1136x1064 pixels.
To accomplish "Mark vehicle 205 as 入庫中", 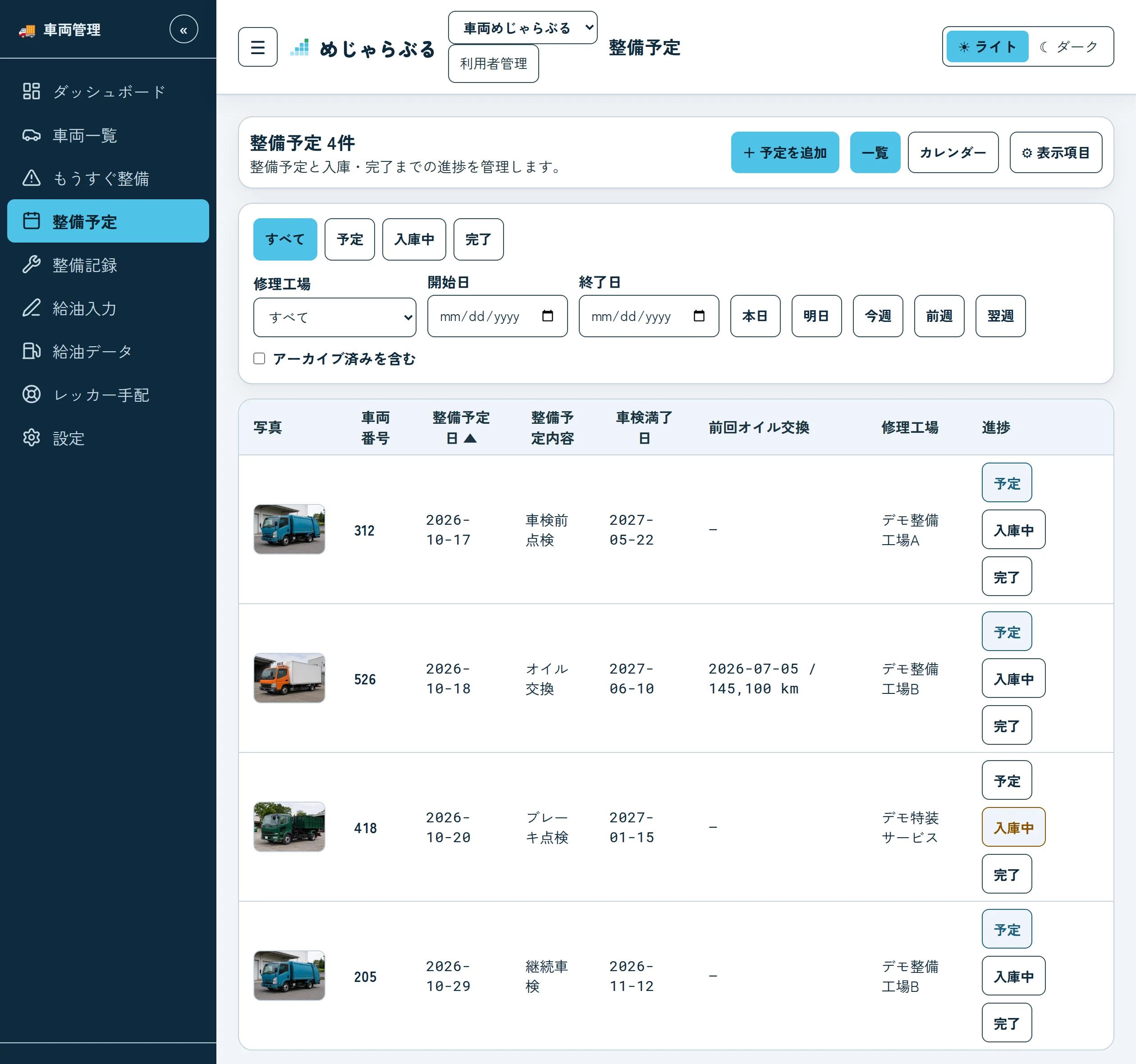I will point(1013,976).
